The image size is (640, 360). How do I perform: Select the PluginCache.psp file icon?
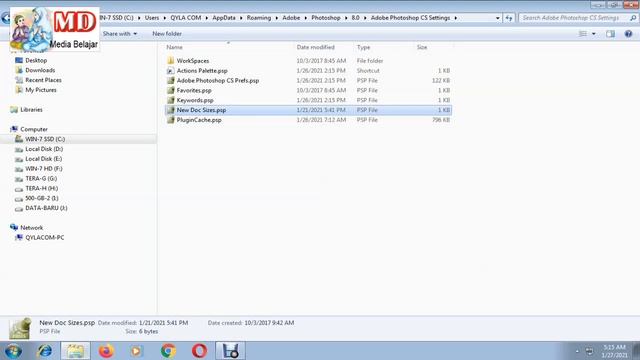tap(171, 120)
